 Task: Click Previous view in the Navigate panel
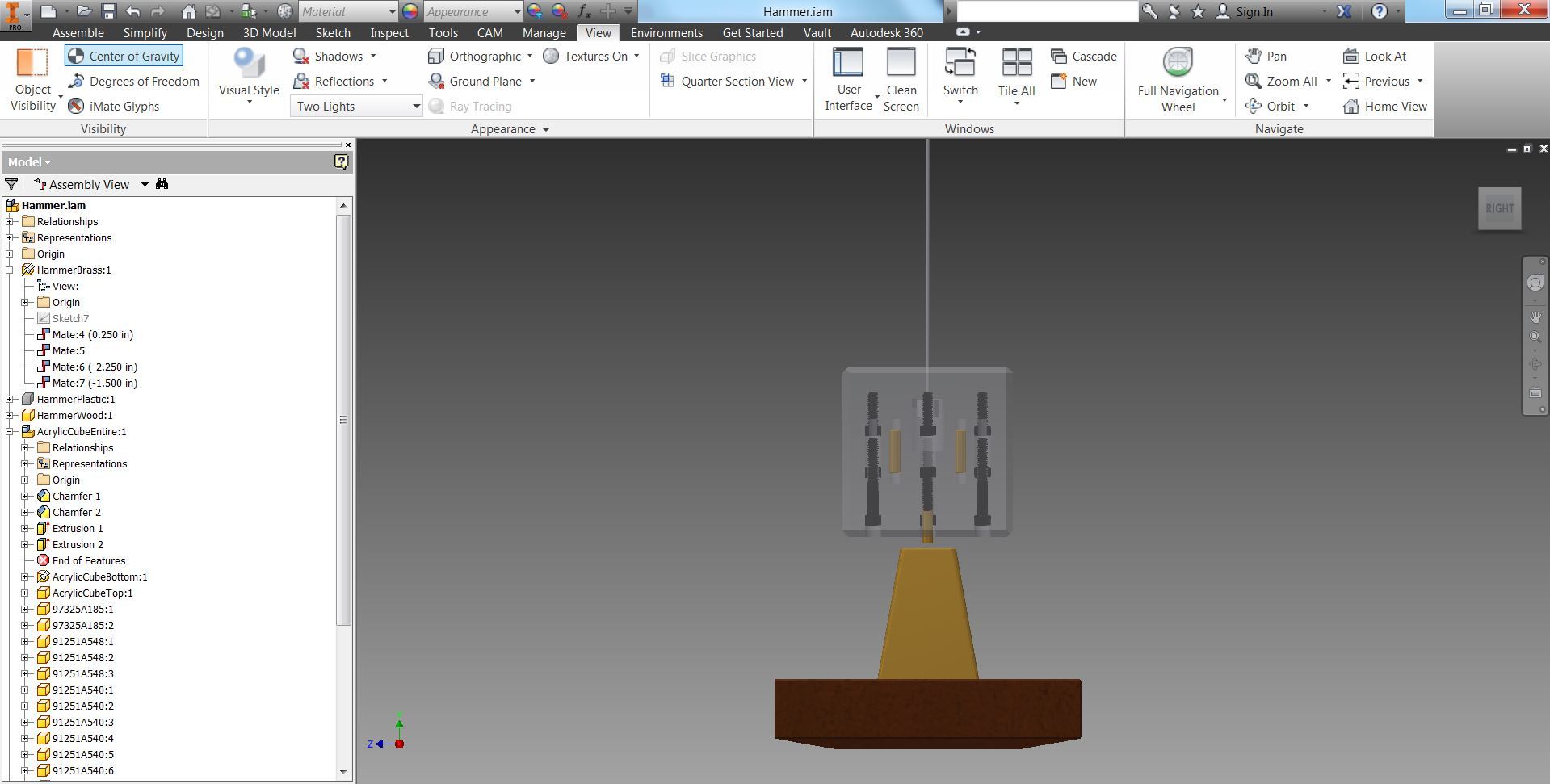tap(1376, 81)
